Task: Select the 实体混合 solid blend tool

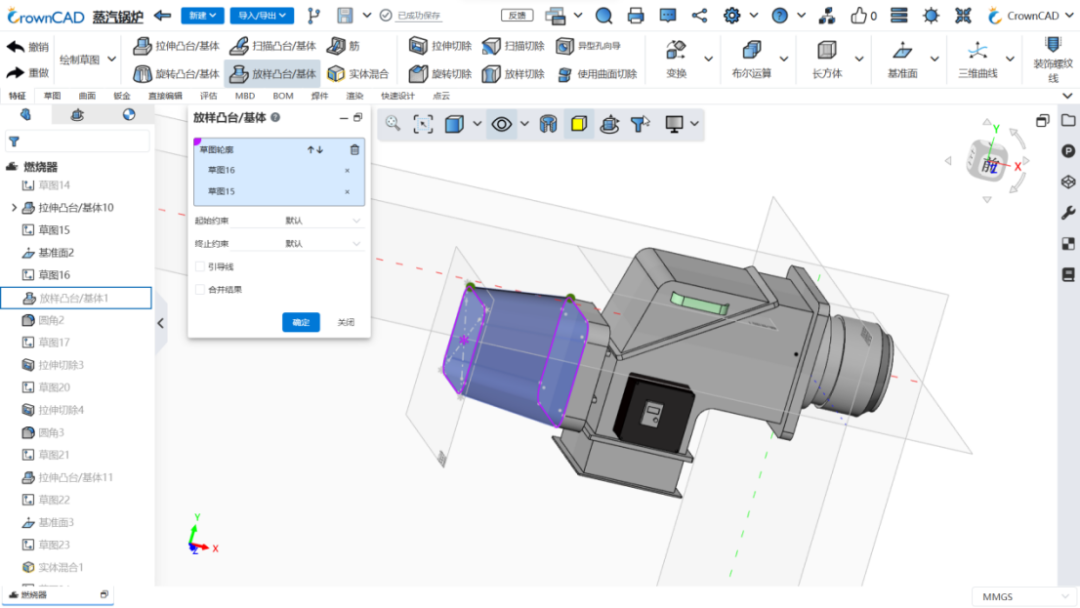Action: [x=358, y=74]
